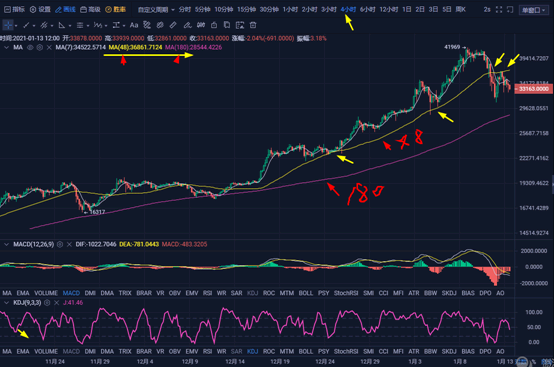Collapse the MA indicator row chevron
The width and height of the screenshot is (554, 367).
tap(6, 47)
